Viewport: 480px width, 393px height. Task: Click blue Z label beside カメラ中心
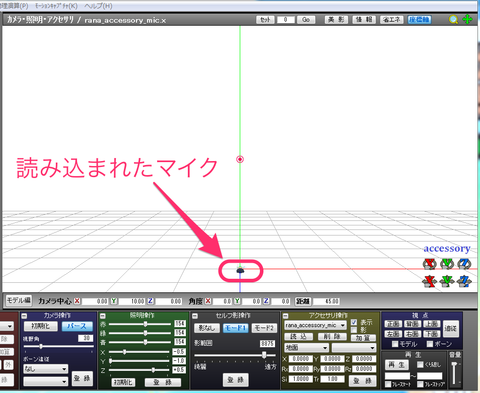150,301
